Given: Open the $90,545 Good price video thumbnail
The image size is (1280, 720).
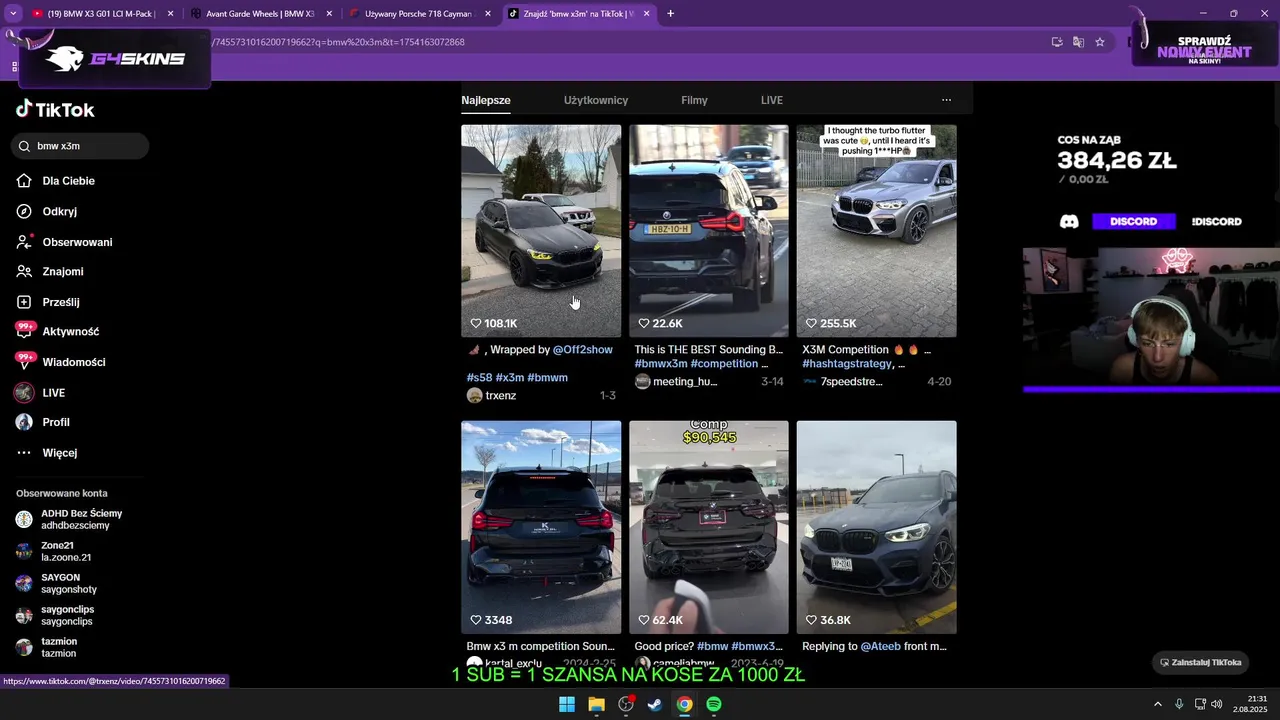Looking at the screenshot, I should 709,527.
